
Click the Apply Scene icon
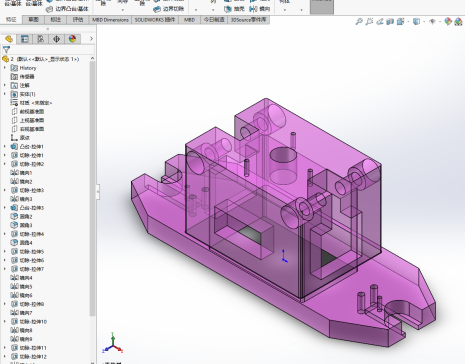pyautogui.click(x=458, y=22)
